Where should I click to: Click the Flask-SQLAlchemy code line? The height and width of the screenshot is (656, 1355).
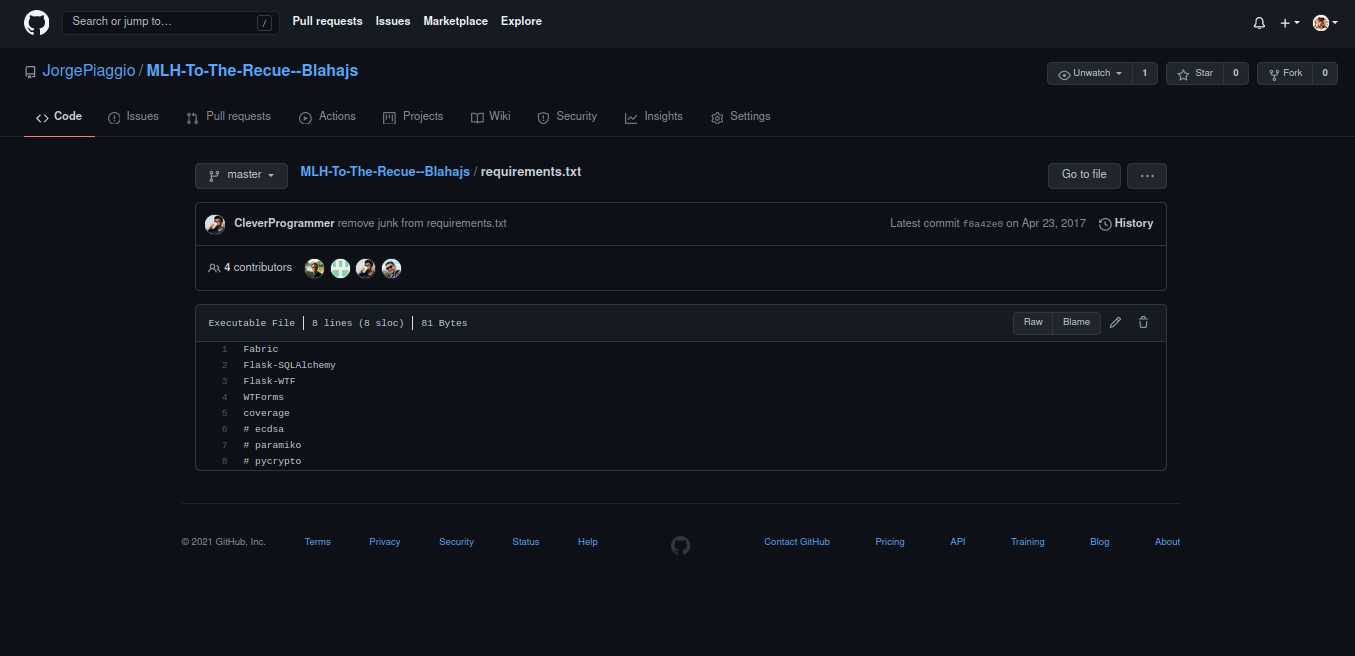[290, 366]
